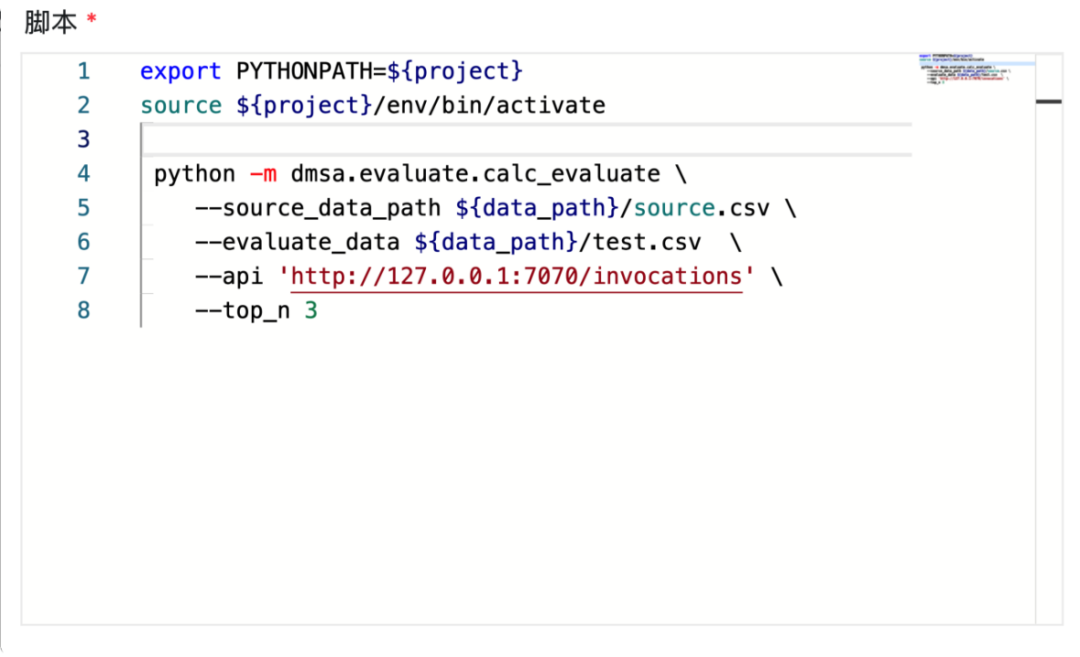Select line number 4 in the gutter
The image size is (1080, 657).
pyautogui.click(x=82, y=174)
